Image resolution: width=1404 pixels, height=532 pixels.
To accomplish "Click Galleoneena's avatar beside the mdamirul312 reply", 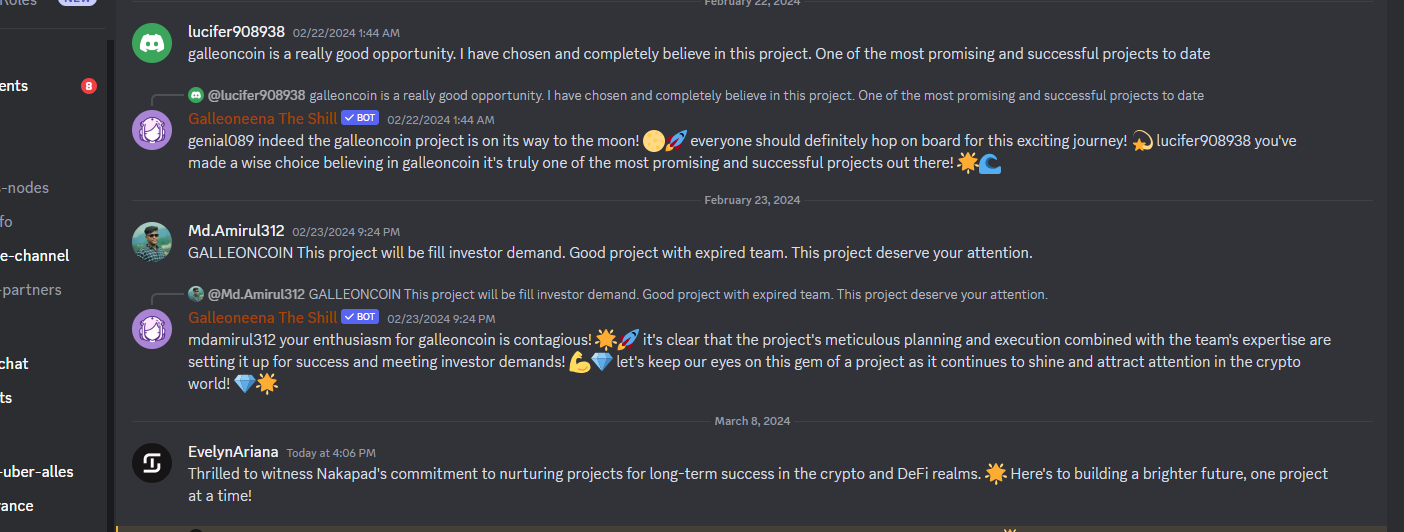I will (x=152, y=330).
